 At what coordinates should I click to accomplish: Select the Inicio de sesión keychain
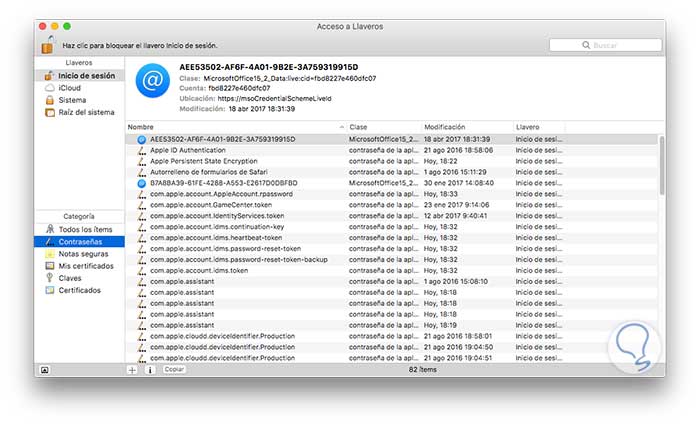coord(80,75)
